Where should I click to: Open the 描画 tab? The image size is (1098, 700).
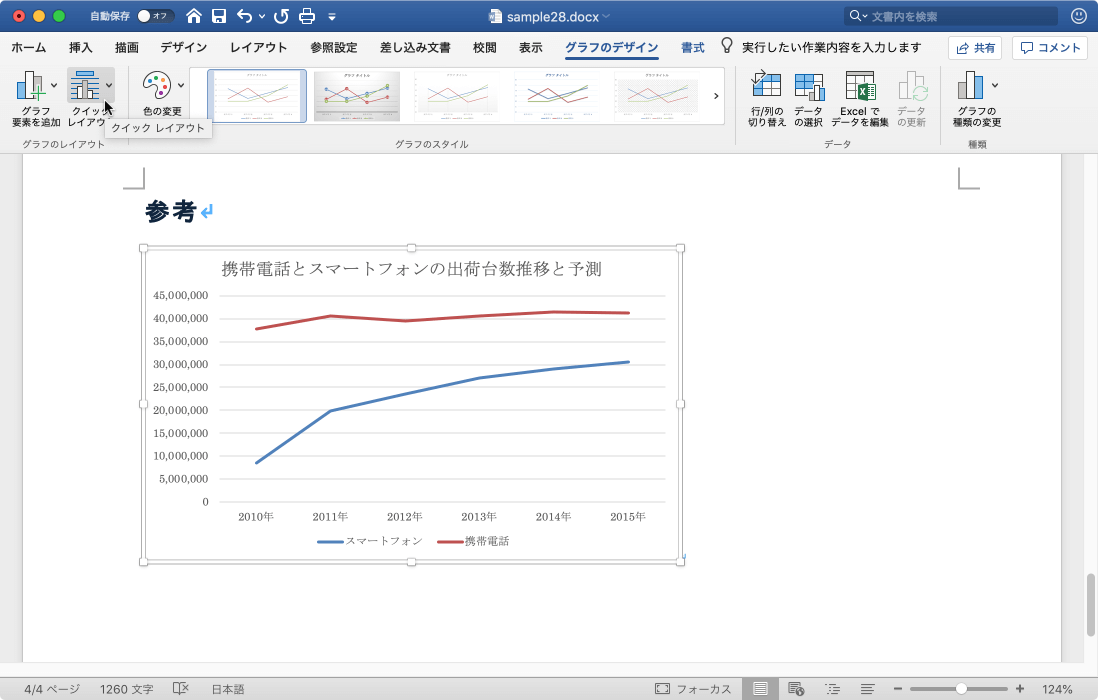tap(127, 48)
